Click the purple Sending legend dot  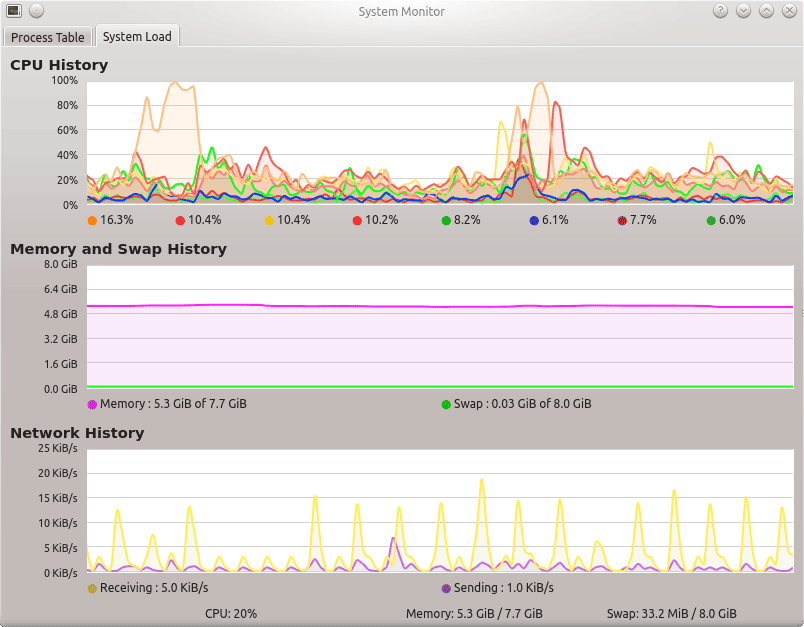pos(446,588)
